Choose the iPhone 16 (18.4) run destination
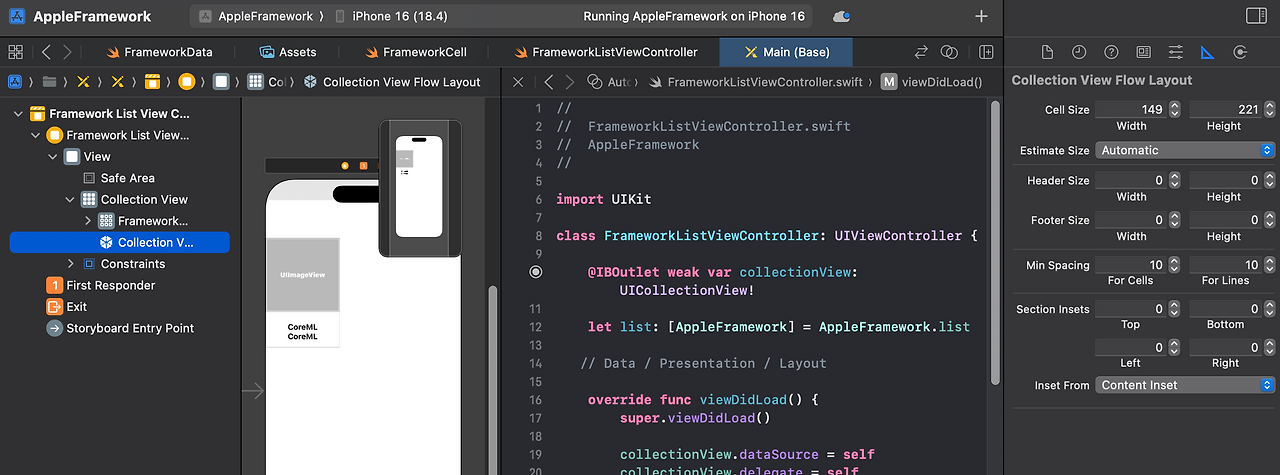The height and width of the screenshot is (475, 1280). point(391,17)
